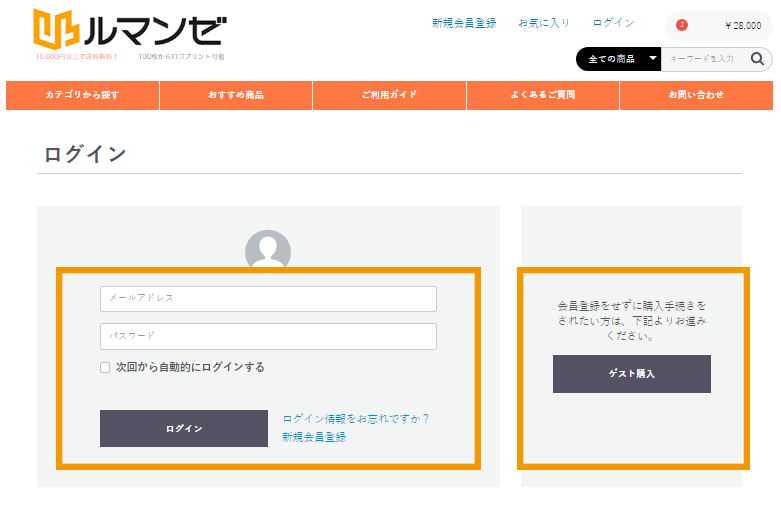The height and width of the screenshot is (512, 781).
Task: Focus the キーワードを入力 search field
Action: point(705,59)
